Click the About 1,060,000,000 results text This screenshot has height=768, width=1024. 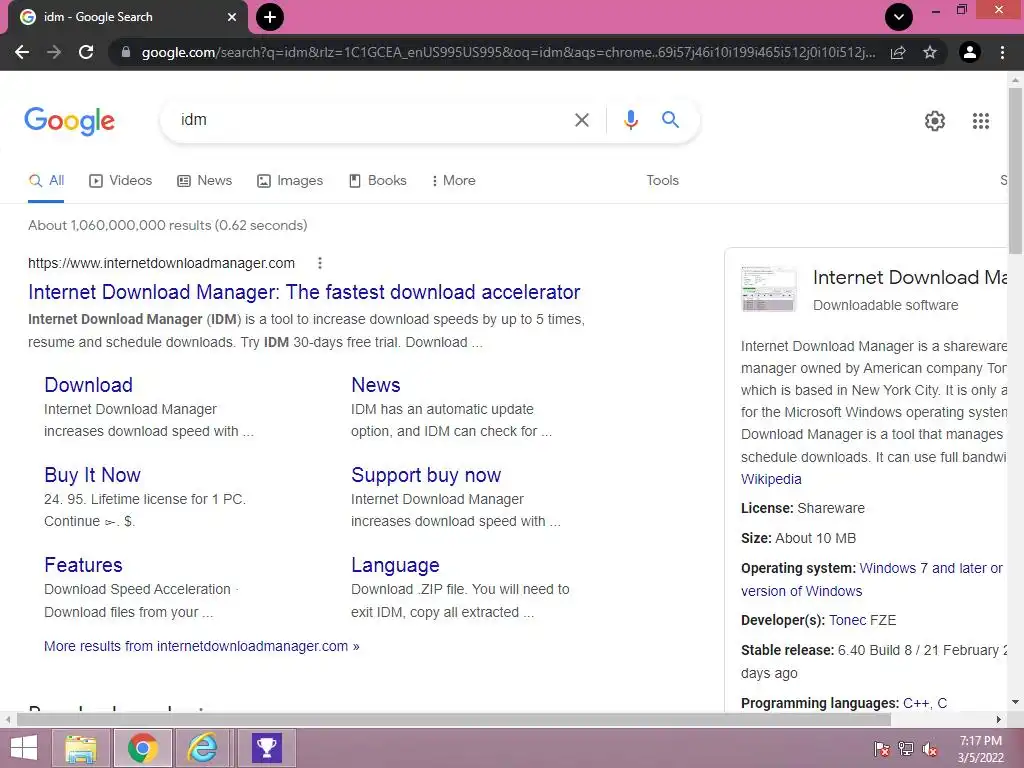167,225
